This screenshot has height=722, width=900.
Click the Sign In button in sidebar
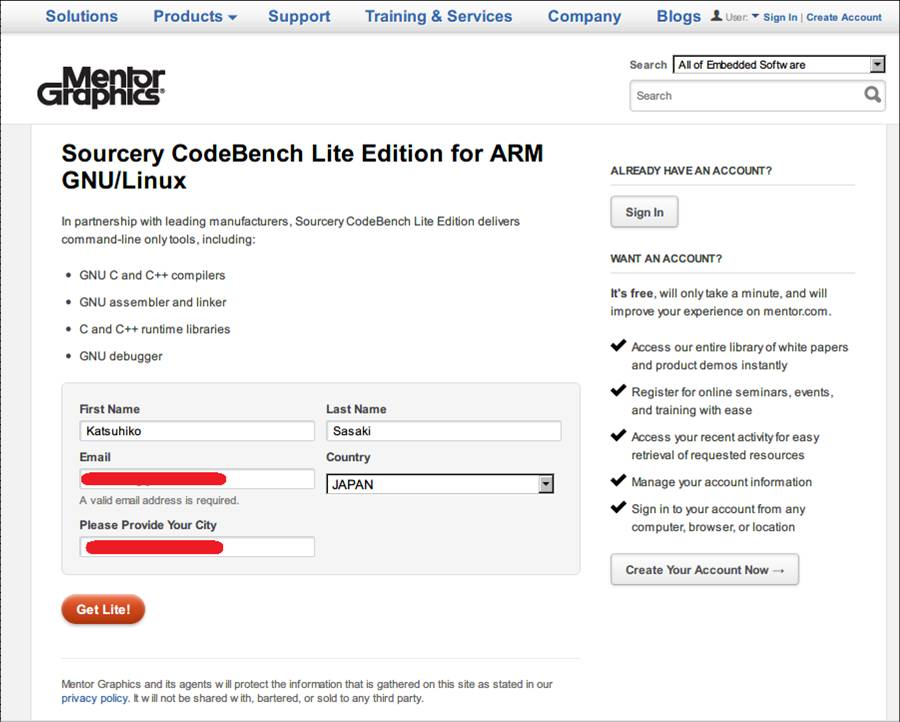[644, 212]
